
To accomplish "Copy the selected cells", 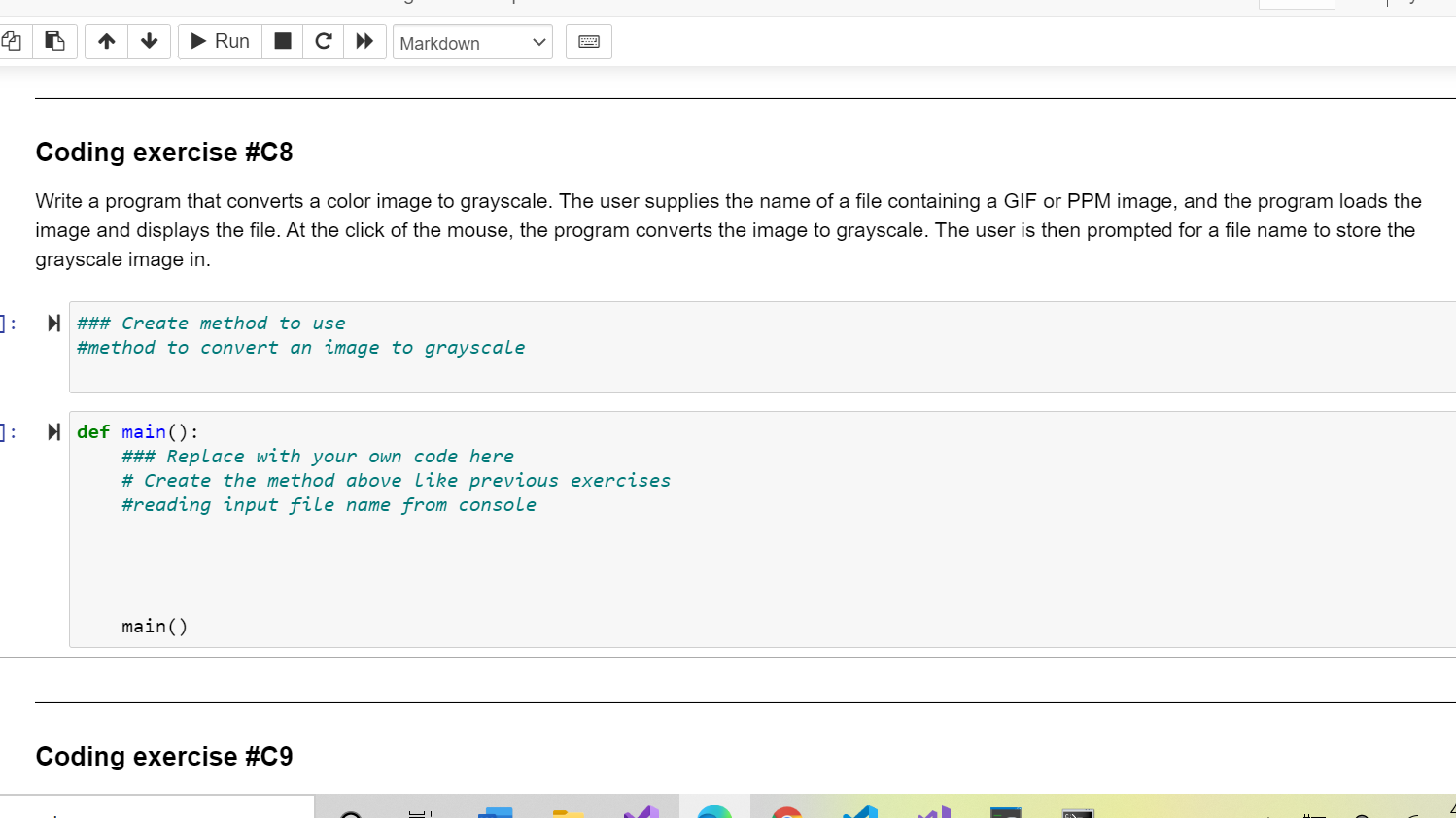I will 14,41.
